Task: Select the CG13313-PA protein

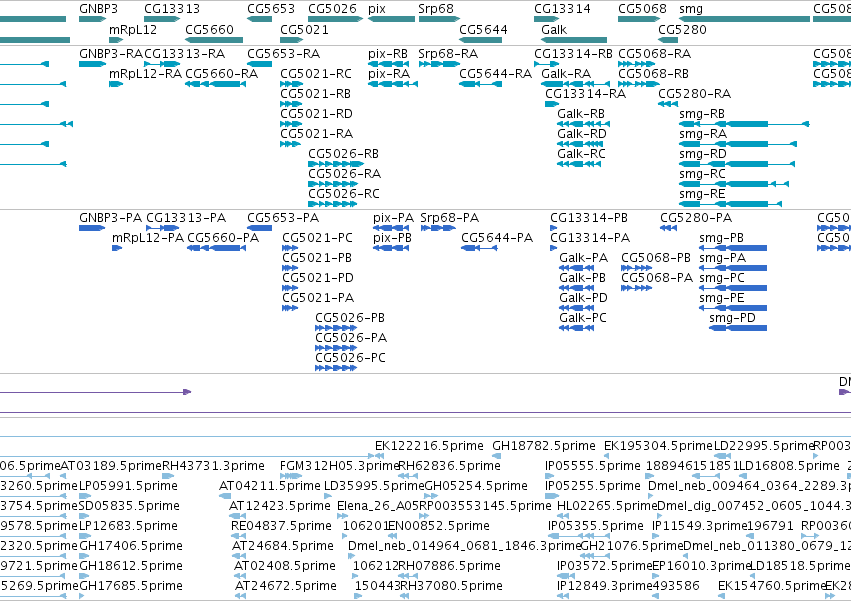Action: [163, 228]
